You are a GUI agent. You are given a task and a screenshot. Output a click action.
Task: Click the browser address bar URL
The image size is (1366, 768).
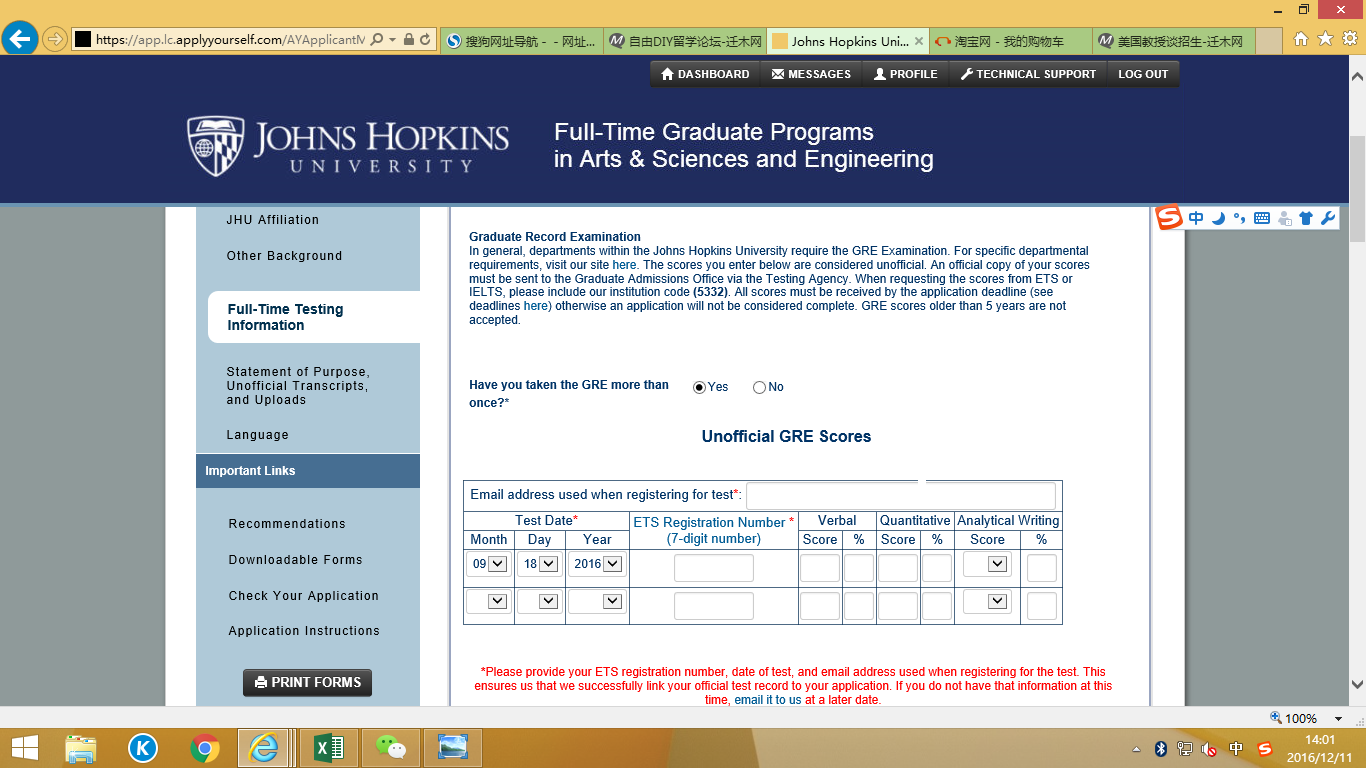point(230,40)
